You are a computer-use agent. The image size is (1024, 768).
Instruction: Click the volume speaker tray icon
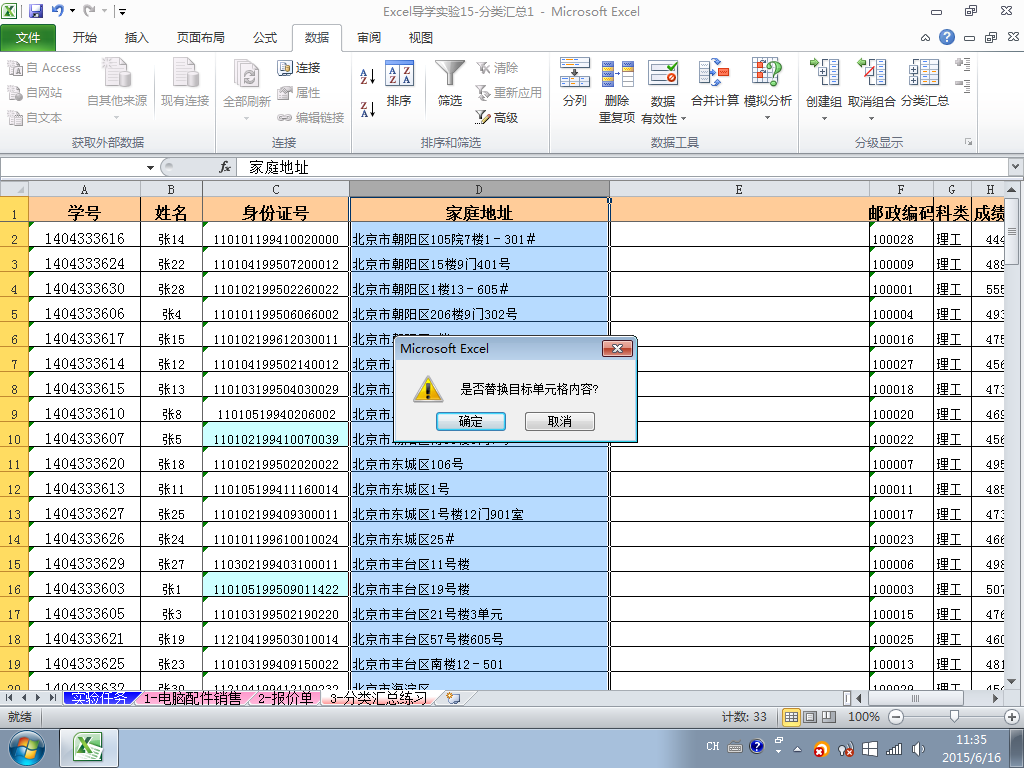[x=919, y=748]
